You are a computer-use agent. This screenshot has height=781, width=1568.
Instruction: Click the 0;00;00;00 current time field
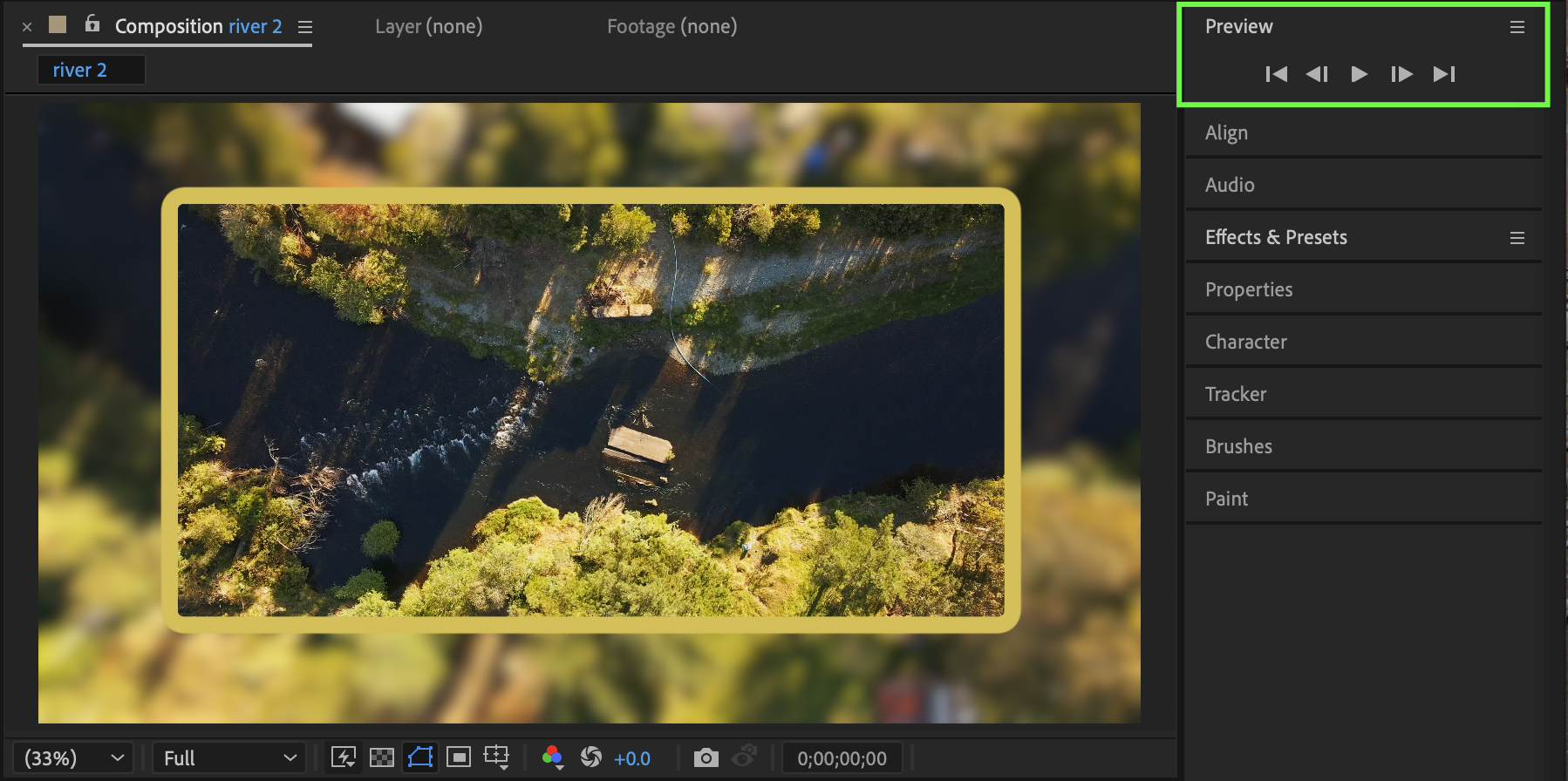pyautogui.click(x=842, y=758)
